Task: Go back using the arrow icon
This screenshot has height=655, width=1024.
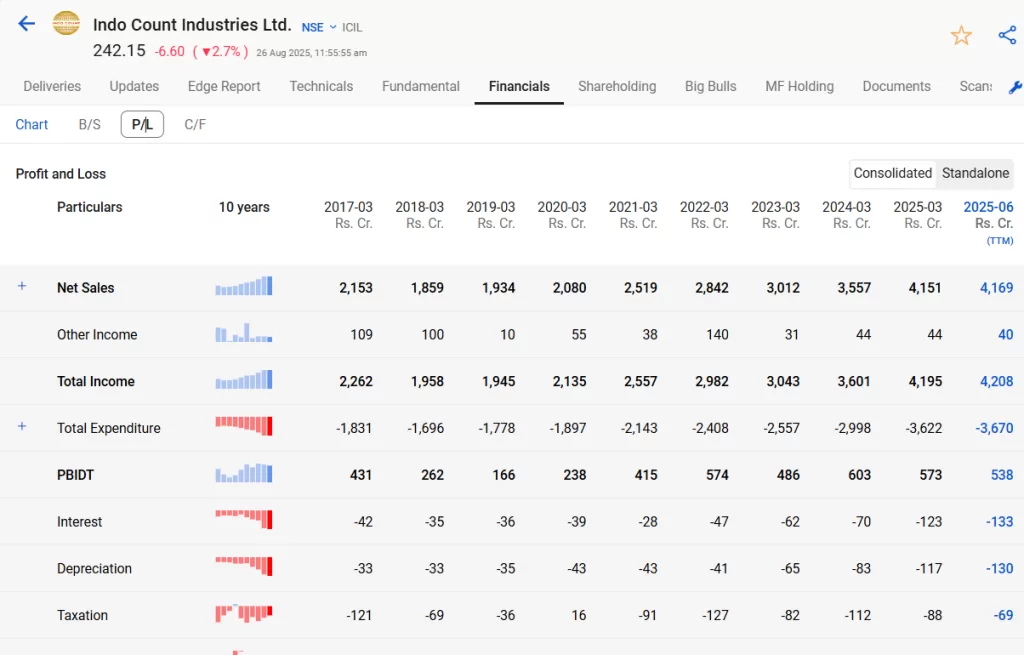Action: pyautogui.click(x=26, y=24)
